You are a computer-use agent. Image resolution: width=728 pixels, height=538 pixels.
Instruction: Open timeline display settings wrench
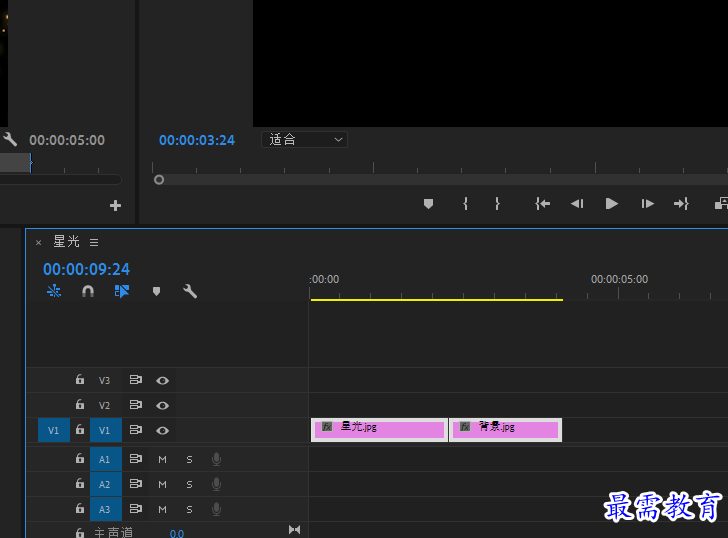click(x=190, y=291)
